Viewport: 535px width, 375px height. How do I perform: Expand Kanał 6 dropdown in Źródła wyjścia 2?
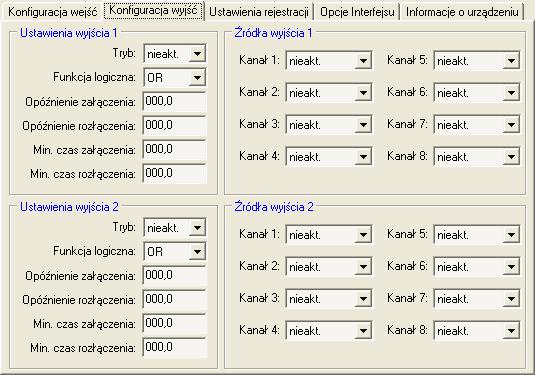(x=477, y=266)
